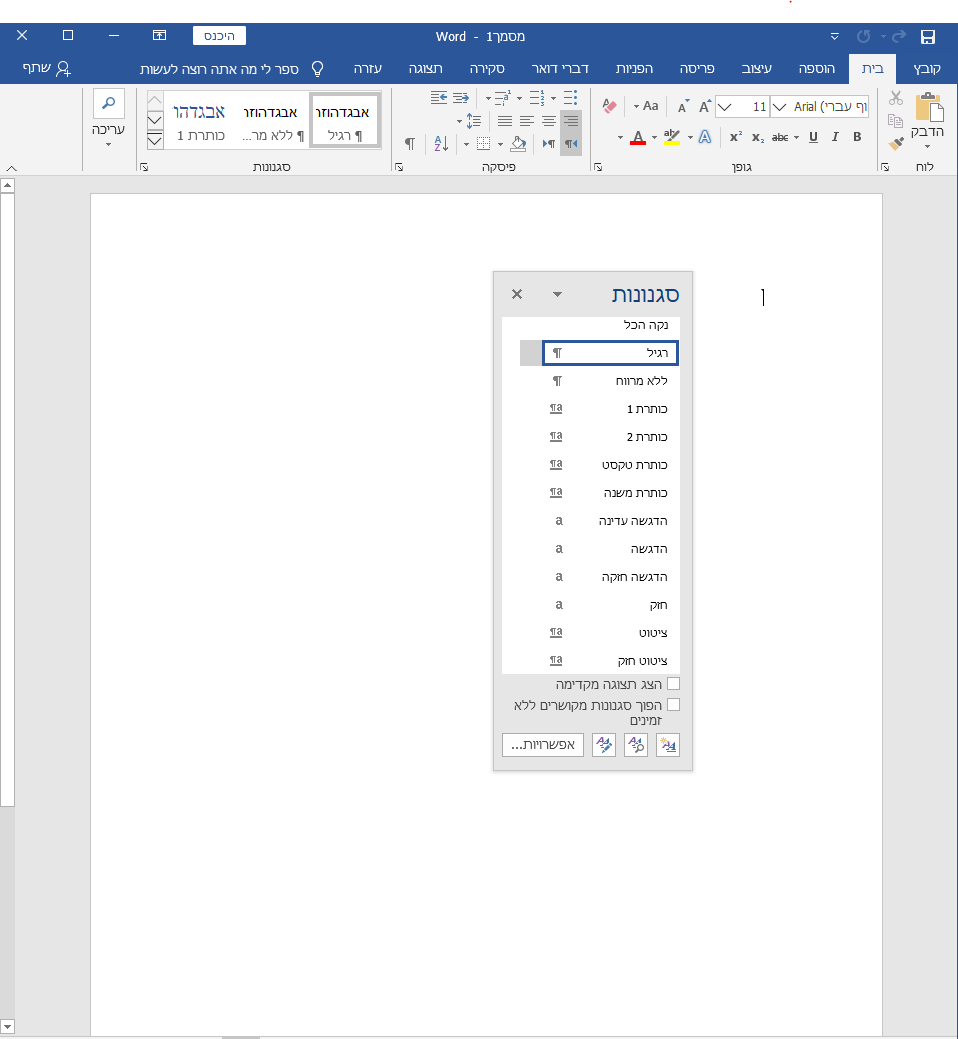Open the Customize Quick Access Toolbar dropdown
The height and width of the screenshot is (1039, 958).
click(x=835, y=36)
